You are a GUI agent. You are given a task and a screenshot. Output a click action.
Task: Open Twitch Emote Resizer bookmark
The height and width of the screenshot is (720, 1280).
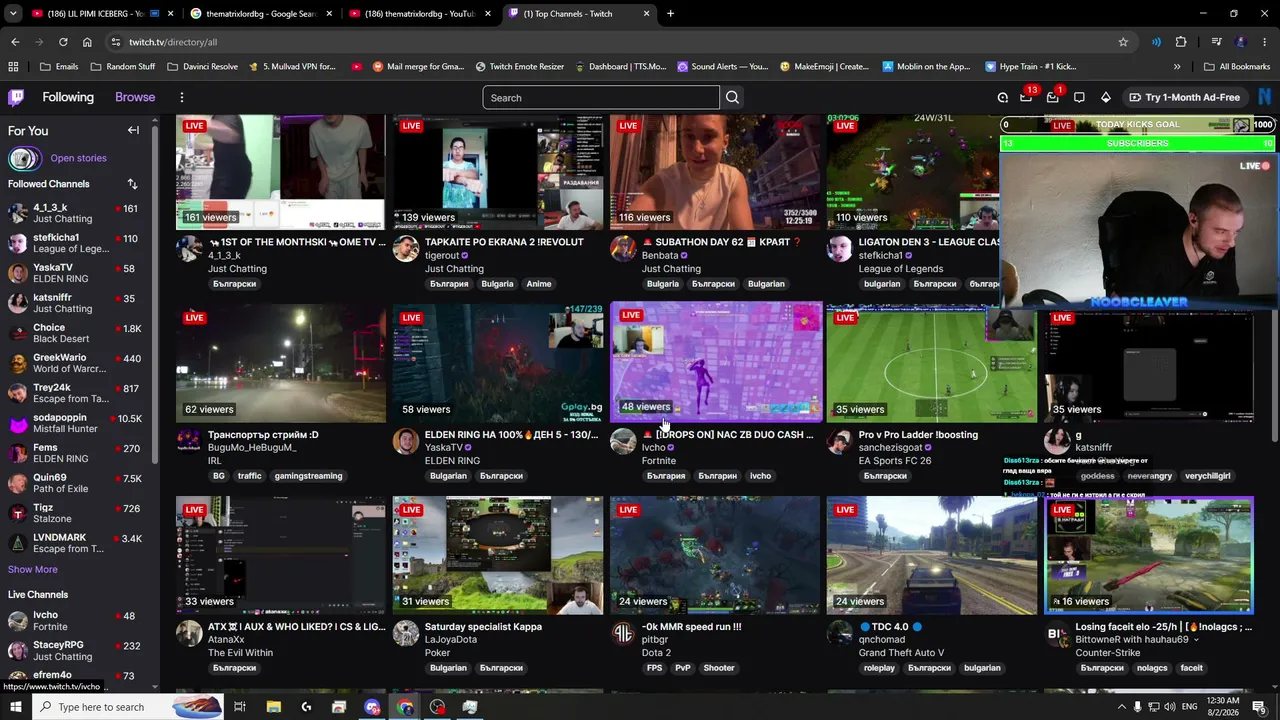pos(520,67)
